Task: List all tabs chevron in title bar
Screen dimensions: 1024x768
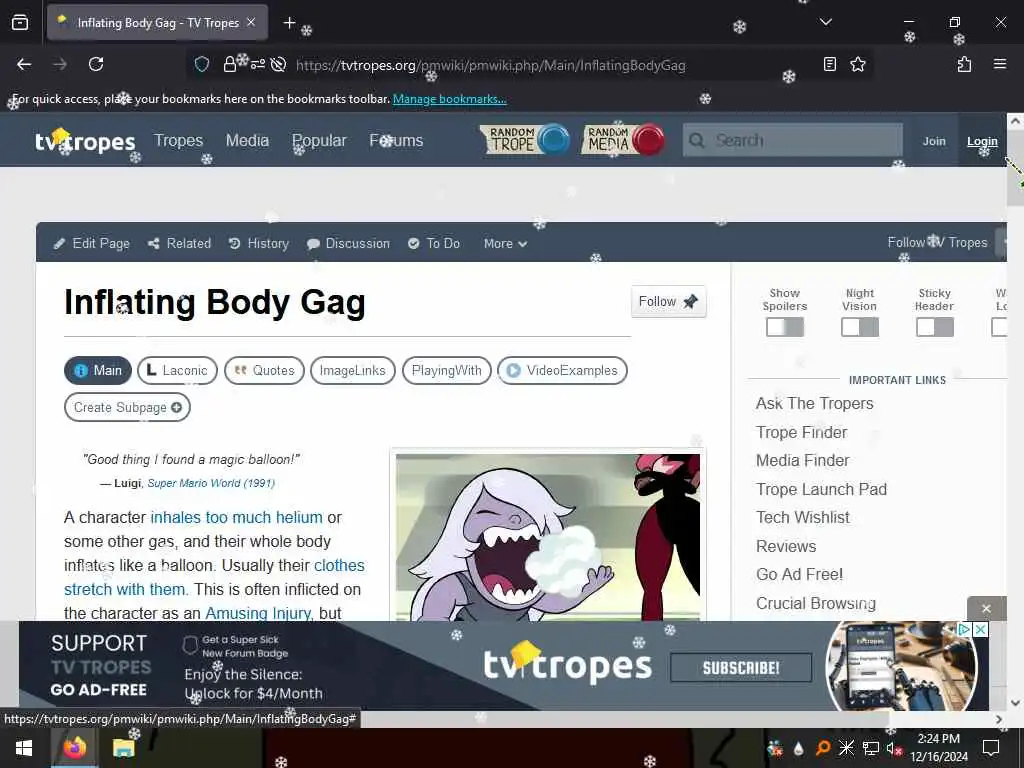Action: [x=825, y=22]
